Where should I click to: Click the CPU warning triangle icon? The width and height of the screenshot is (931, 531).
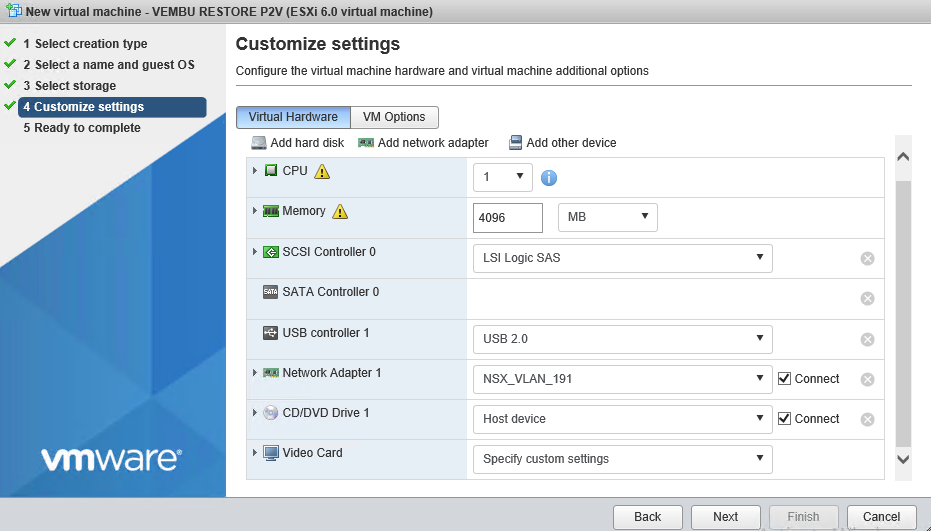322,172
